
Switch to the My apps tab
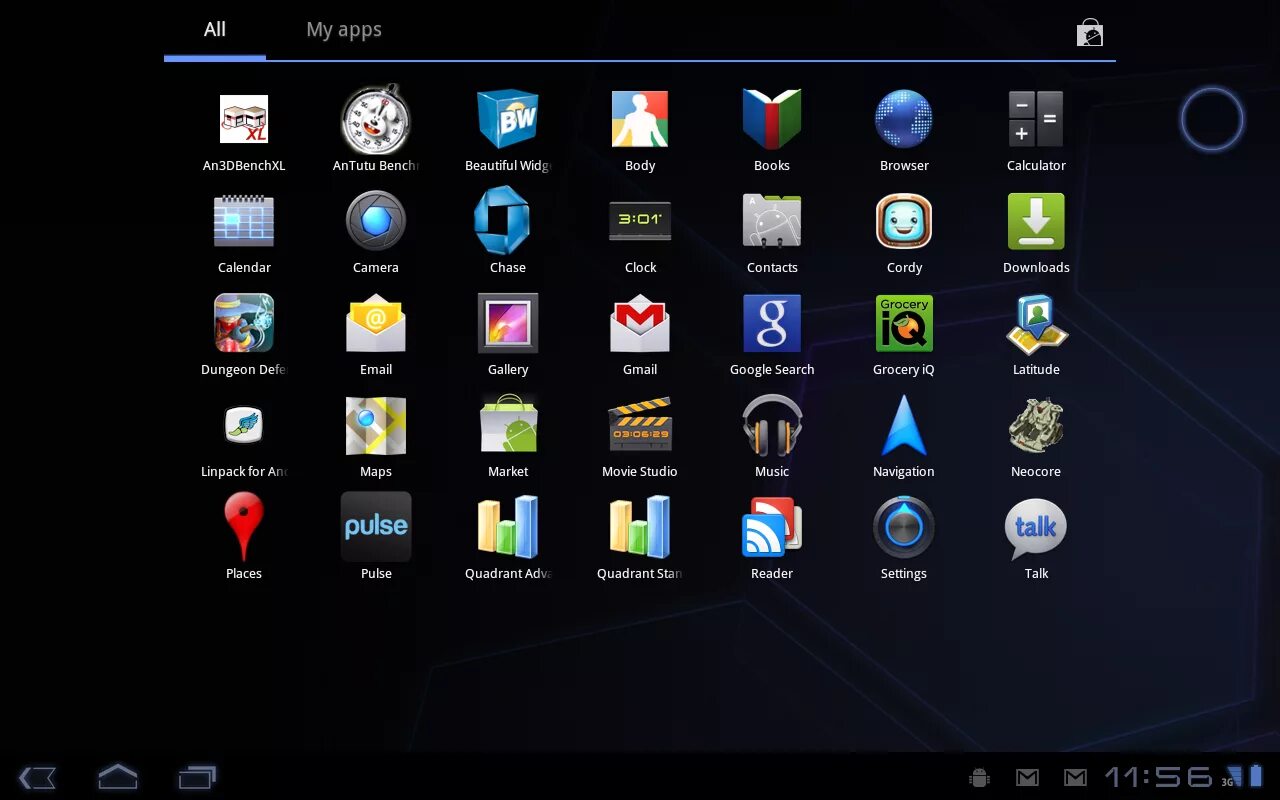[x=344, y=30]
